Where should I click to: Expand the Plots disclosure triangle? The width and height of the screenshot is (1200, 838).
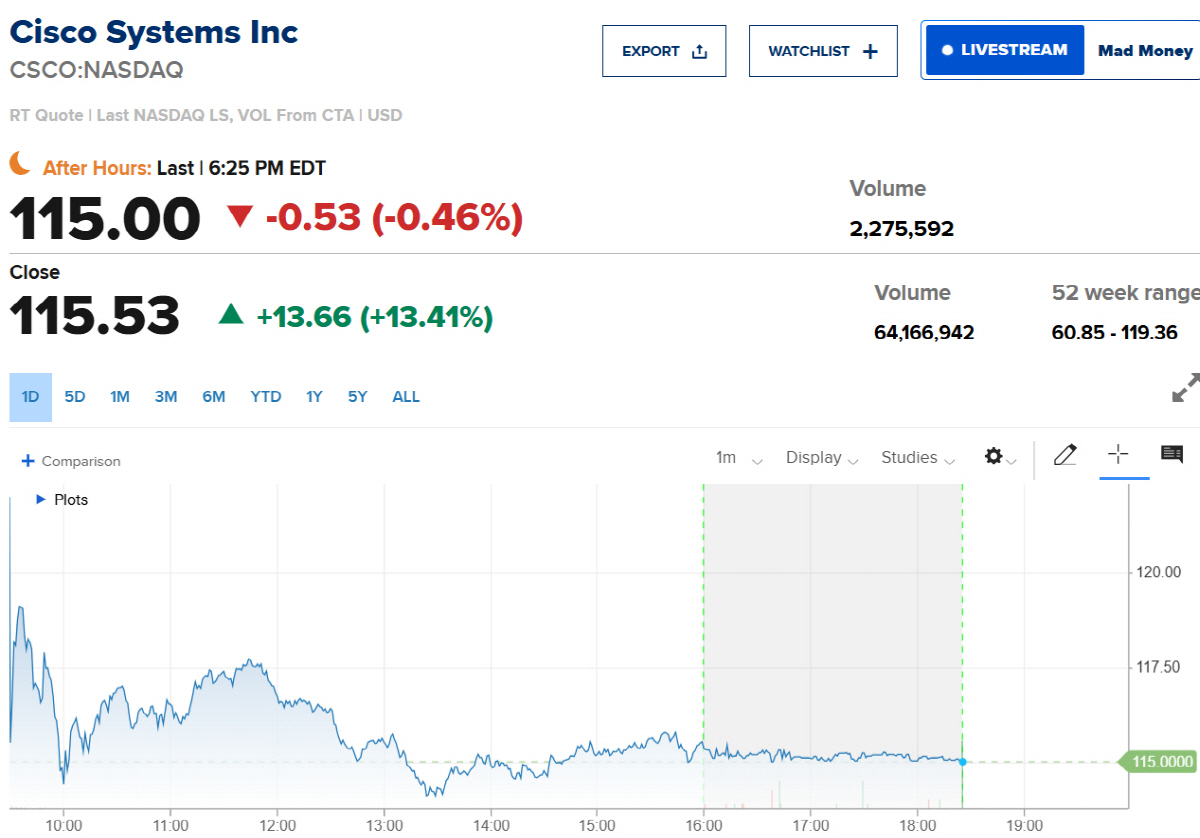[41, 499]
